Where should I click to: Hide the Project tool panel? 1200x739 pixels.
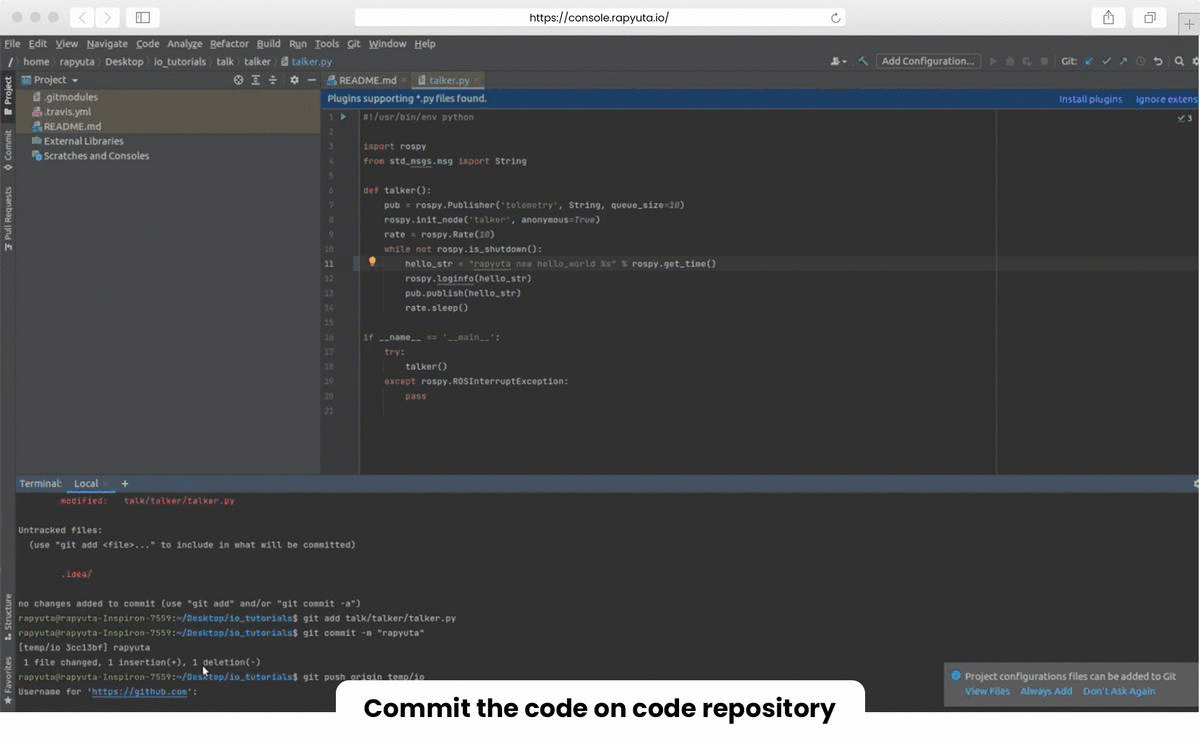311,80
